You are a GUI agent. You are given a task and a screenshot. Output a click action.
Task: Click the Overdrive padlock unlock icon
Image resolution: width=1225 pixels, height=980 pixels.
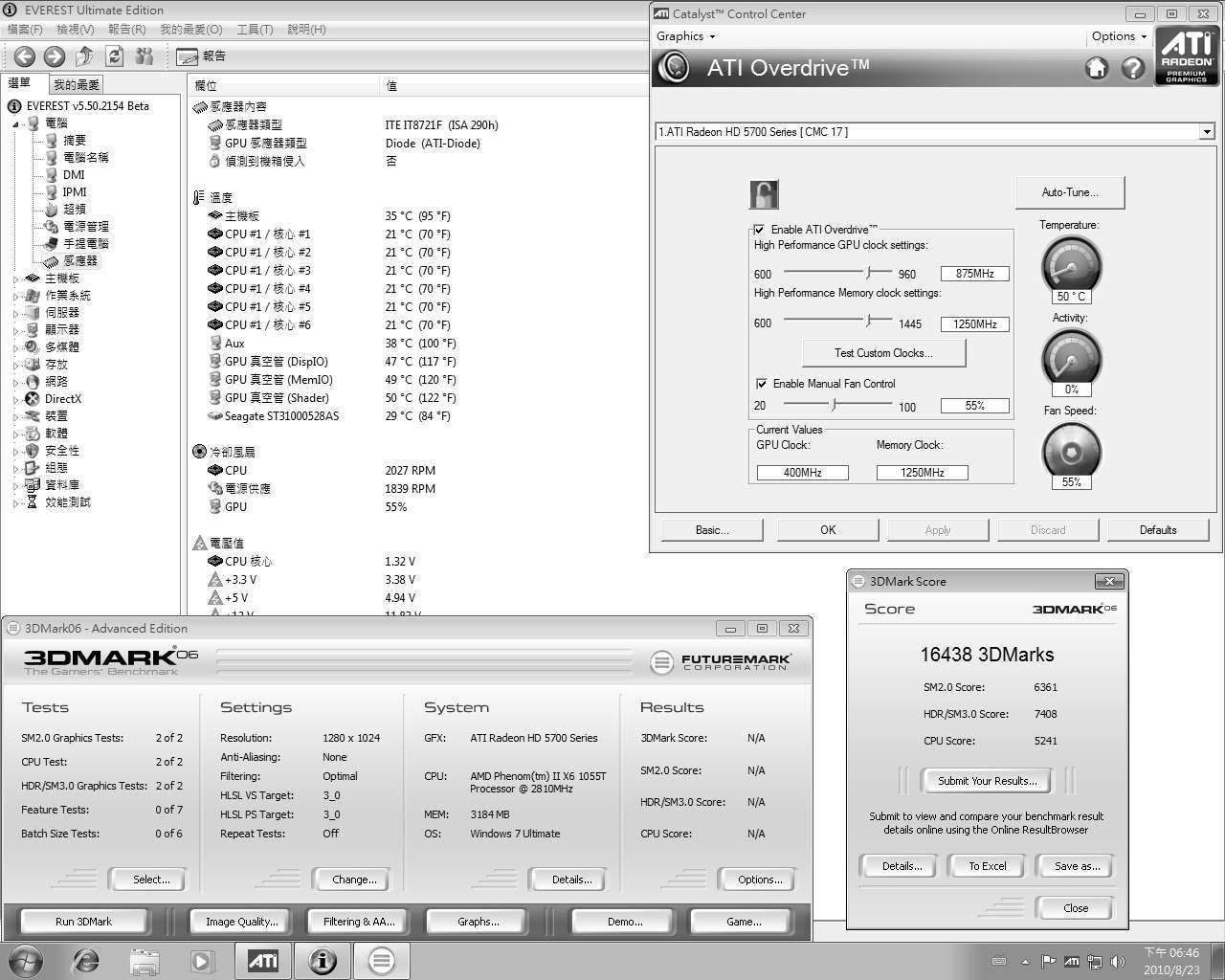pos(763,194)
